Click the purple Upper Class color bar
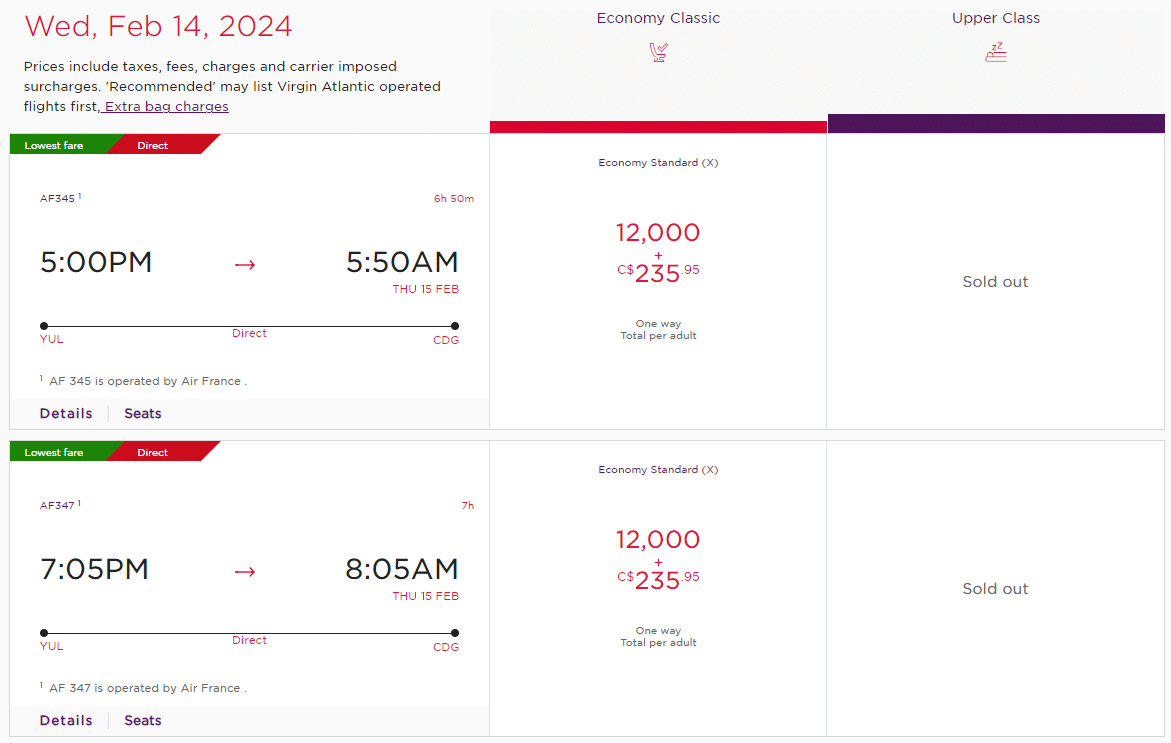1171x743 pixels. [x=996, y=123]
